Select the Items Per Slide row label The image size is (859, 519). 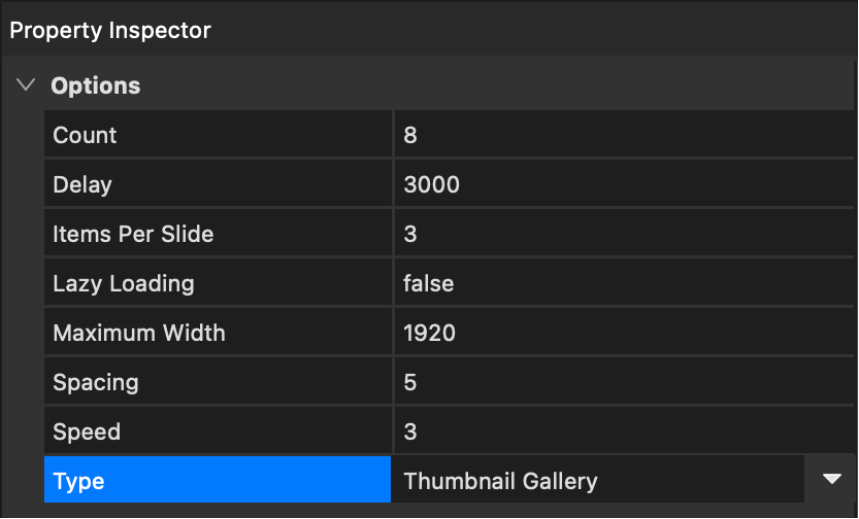[x=133, y=234]
